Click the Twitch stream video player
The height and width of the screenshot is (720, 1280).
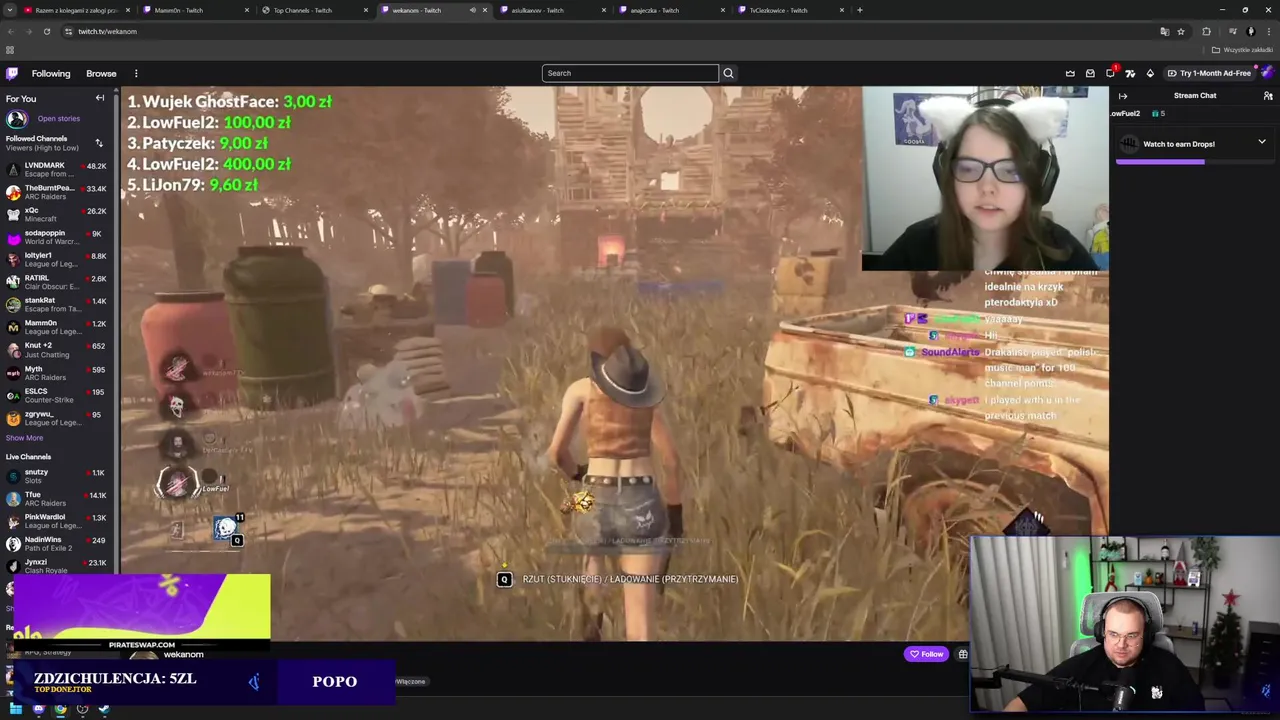614,363
